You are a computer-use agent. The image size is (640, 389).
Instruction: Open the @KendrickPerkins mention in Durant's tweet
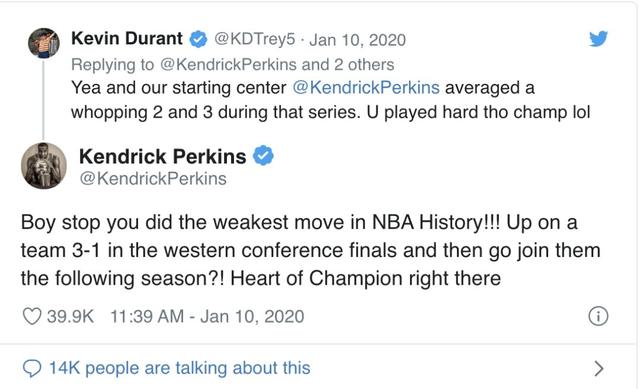click(366, 88)
